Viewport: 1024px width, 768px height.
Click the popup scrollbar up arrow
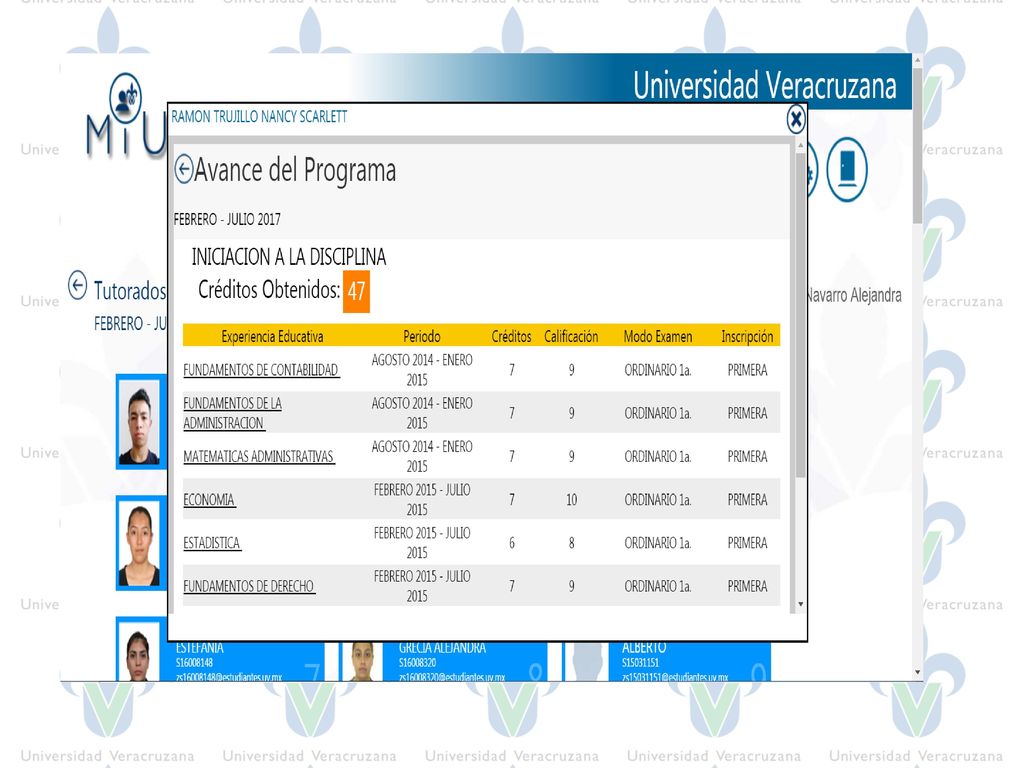(800, 148)
